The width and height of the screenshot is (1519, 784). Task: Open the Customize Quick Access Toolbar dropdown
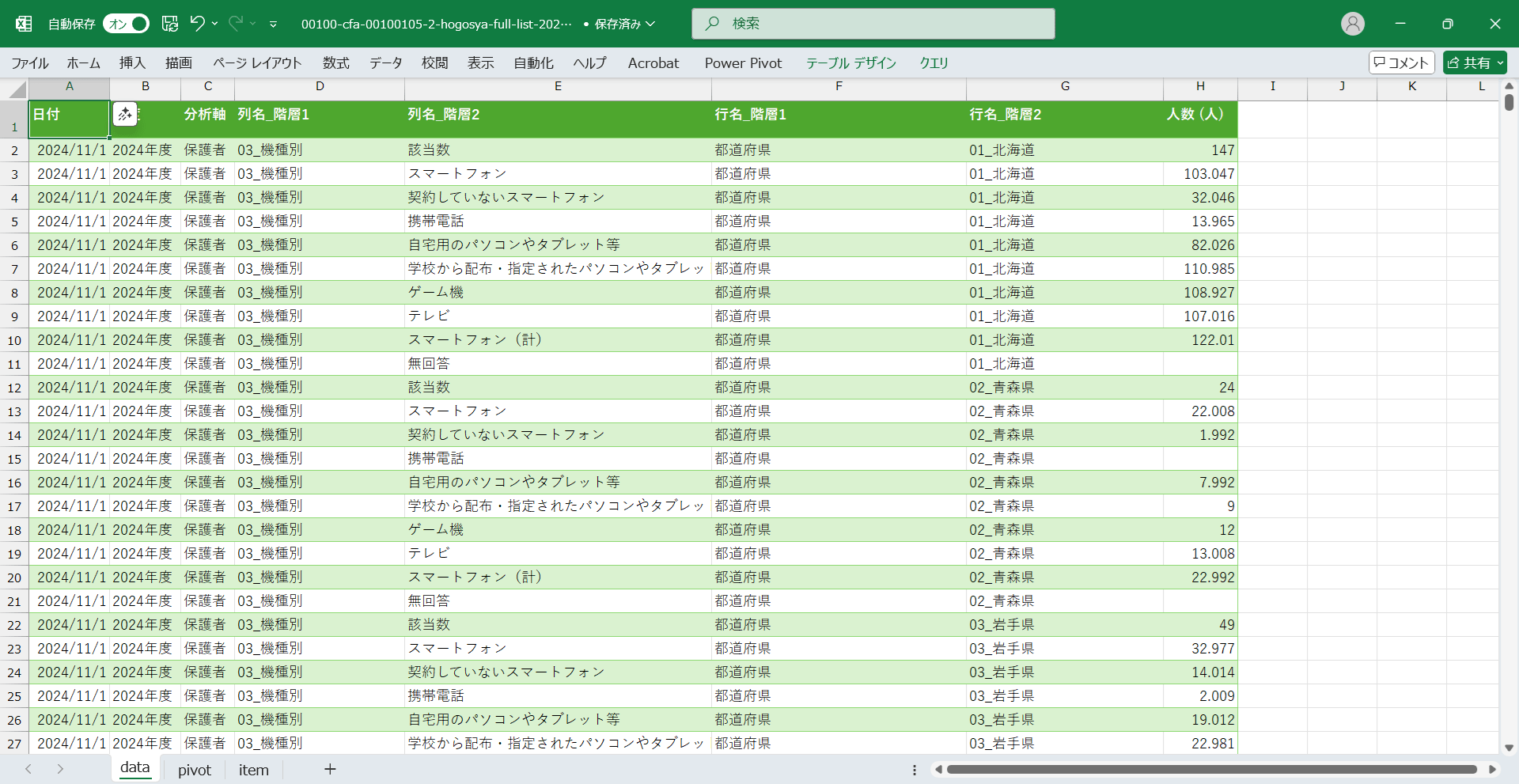pos(273,25)
